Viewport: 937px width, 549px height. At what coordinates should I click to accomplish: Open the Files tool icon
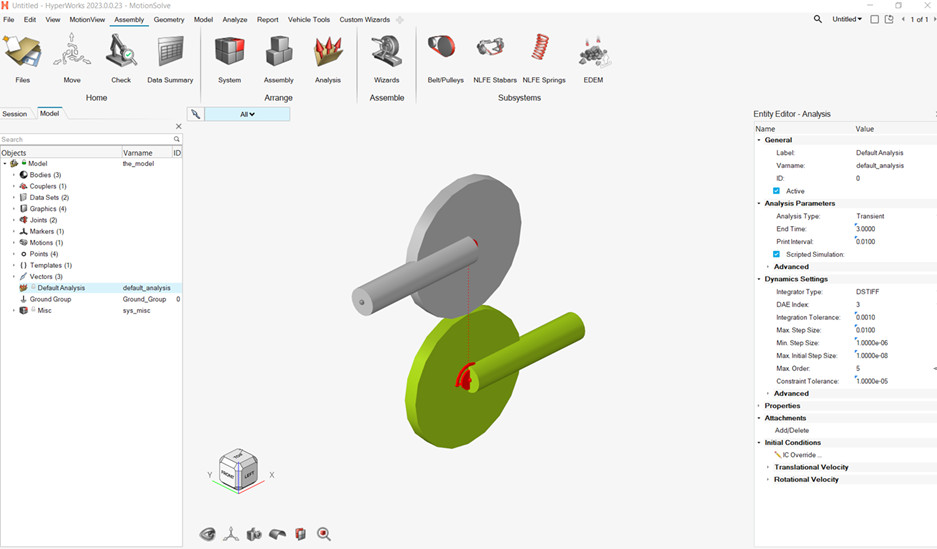(x=22, y=51)
